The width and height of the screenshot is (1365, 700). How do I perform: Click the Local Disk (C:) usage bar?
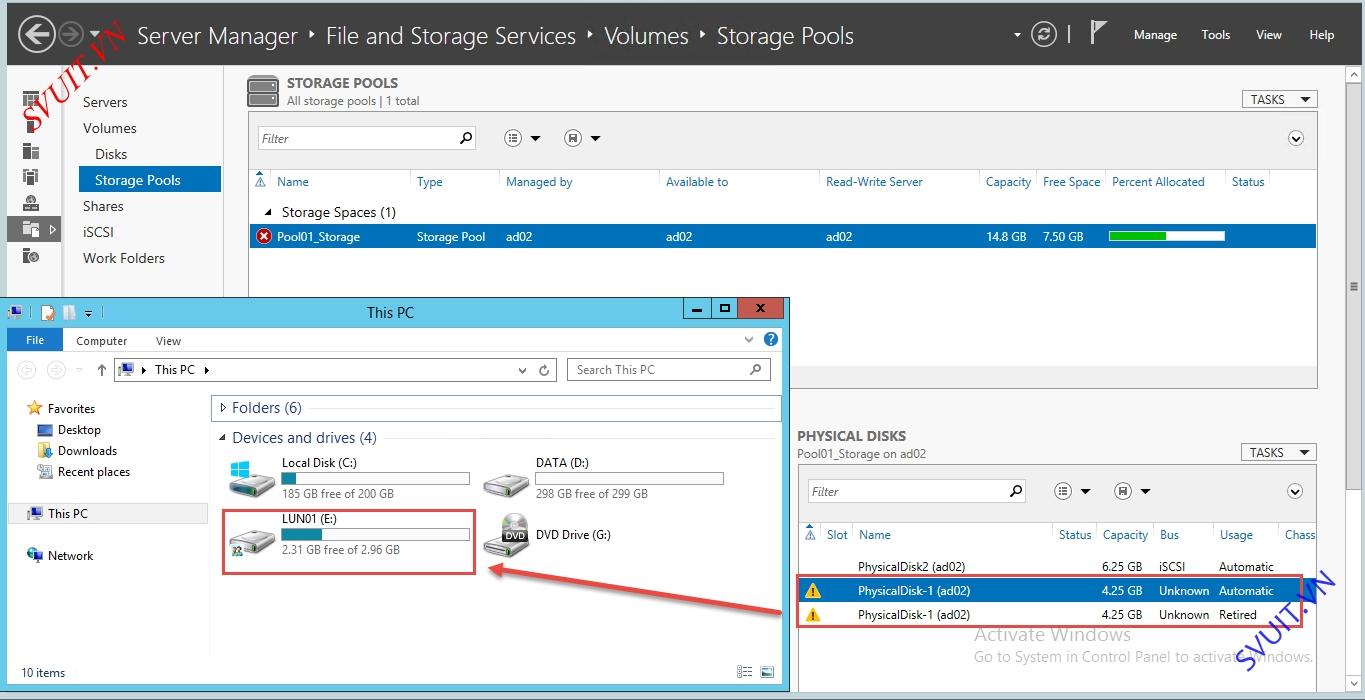(375, 479)
